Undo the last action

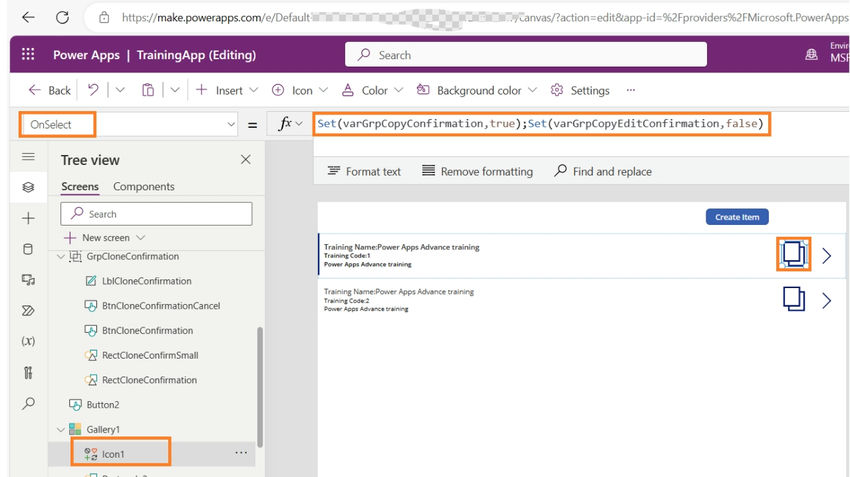[93, 90]
